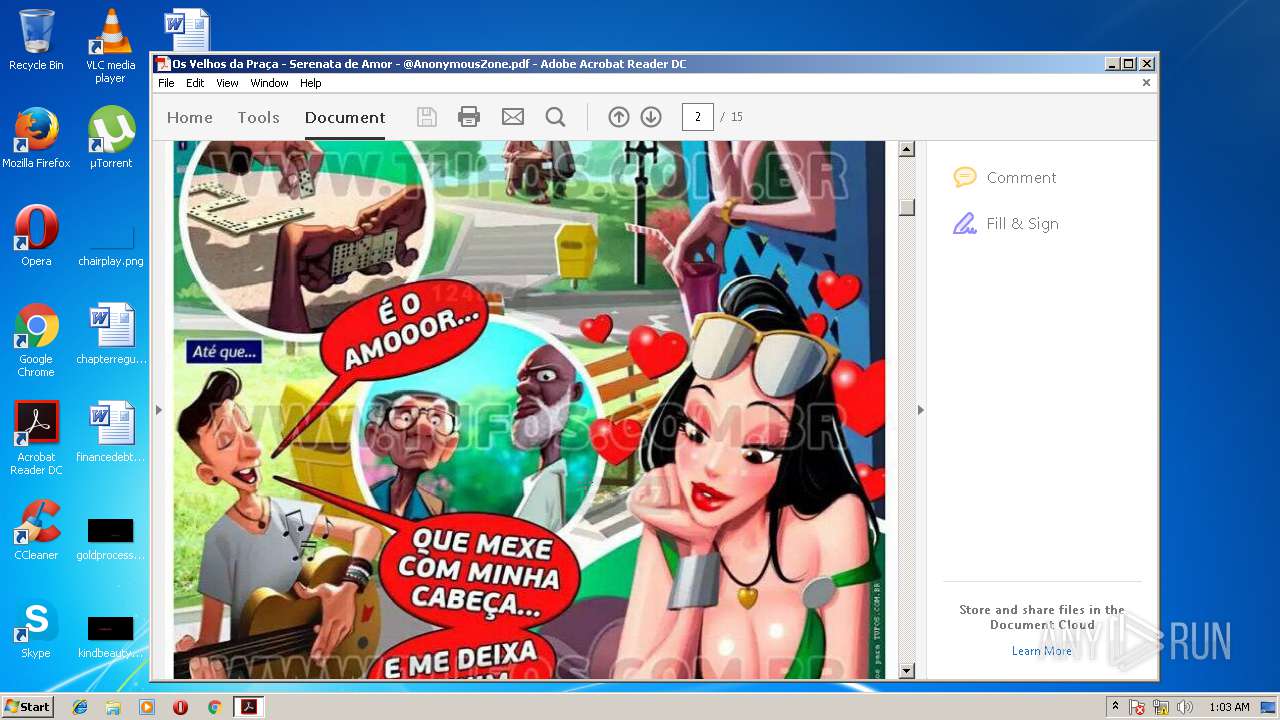Screen dimensions: 1280x720
Task: Launch Internet Explorer from taskbar
Action: tap(80, 707)
